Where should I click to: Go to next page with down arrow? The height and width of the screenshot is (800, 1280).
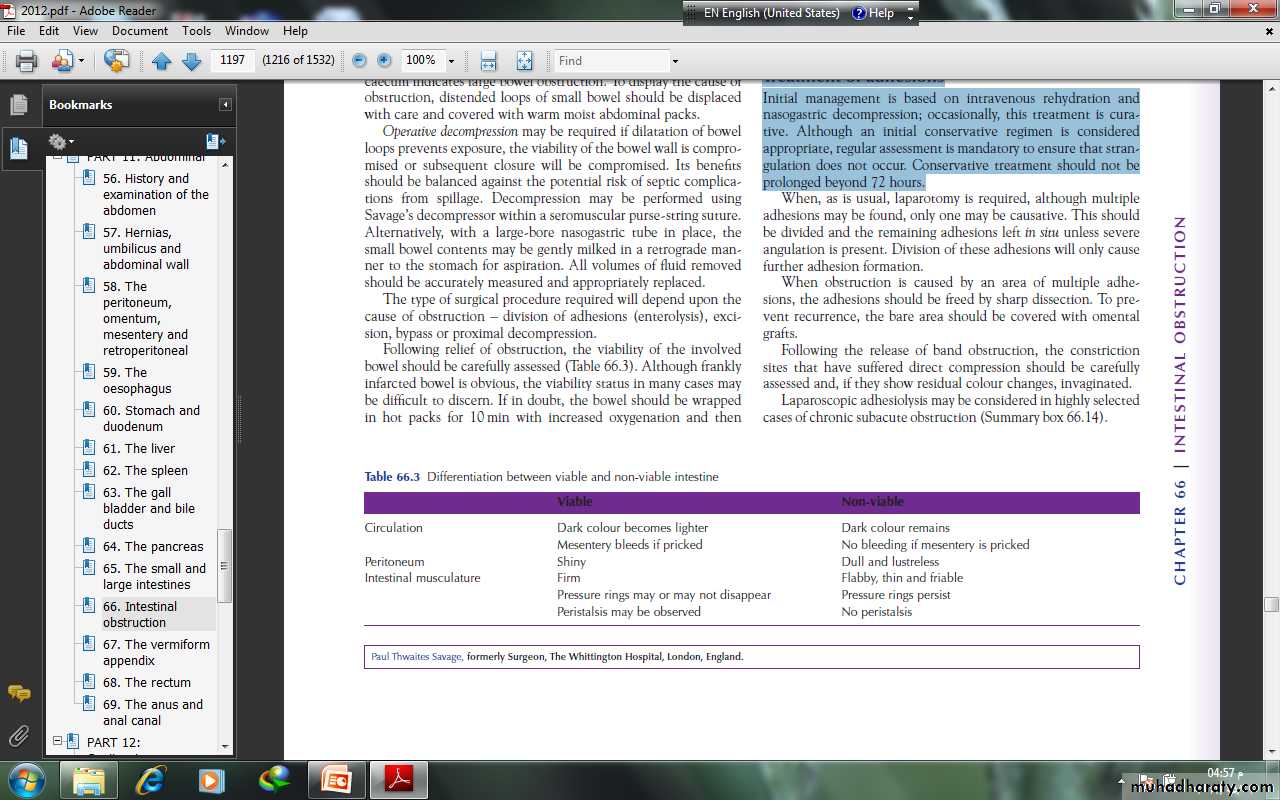click(x=192, y=61)
